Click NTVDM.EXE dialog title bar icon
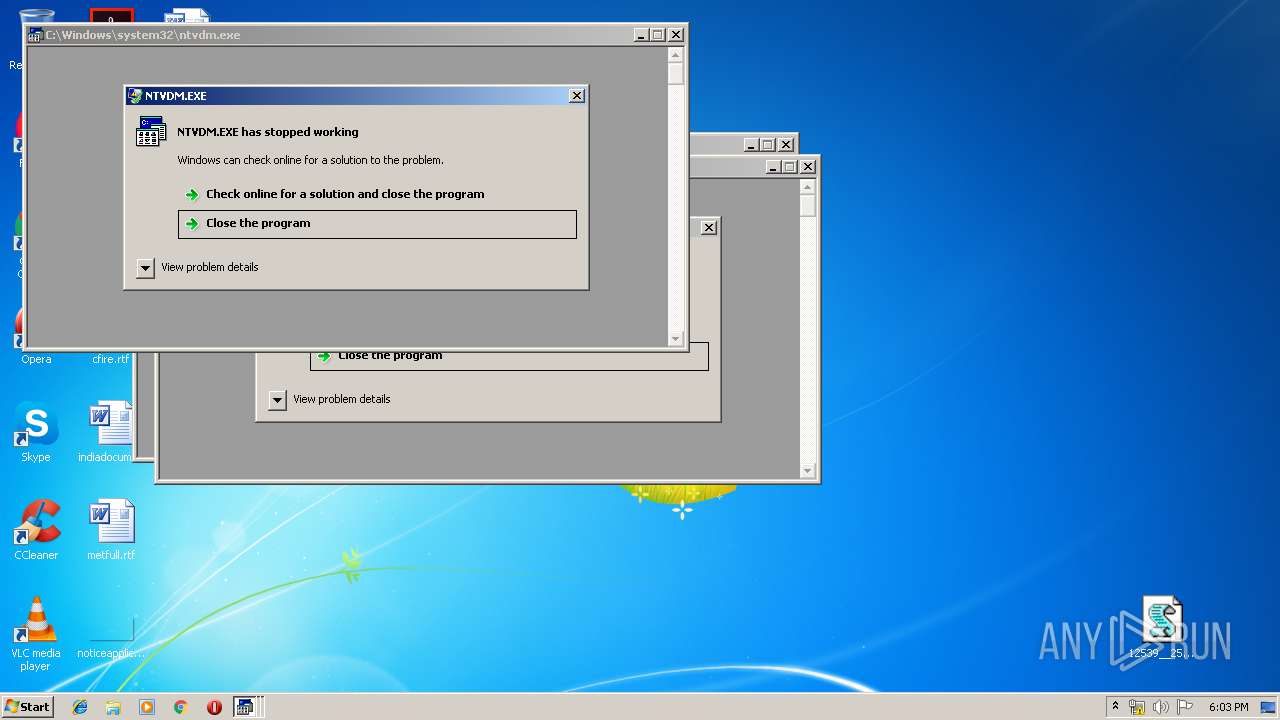 [135, 96]
